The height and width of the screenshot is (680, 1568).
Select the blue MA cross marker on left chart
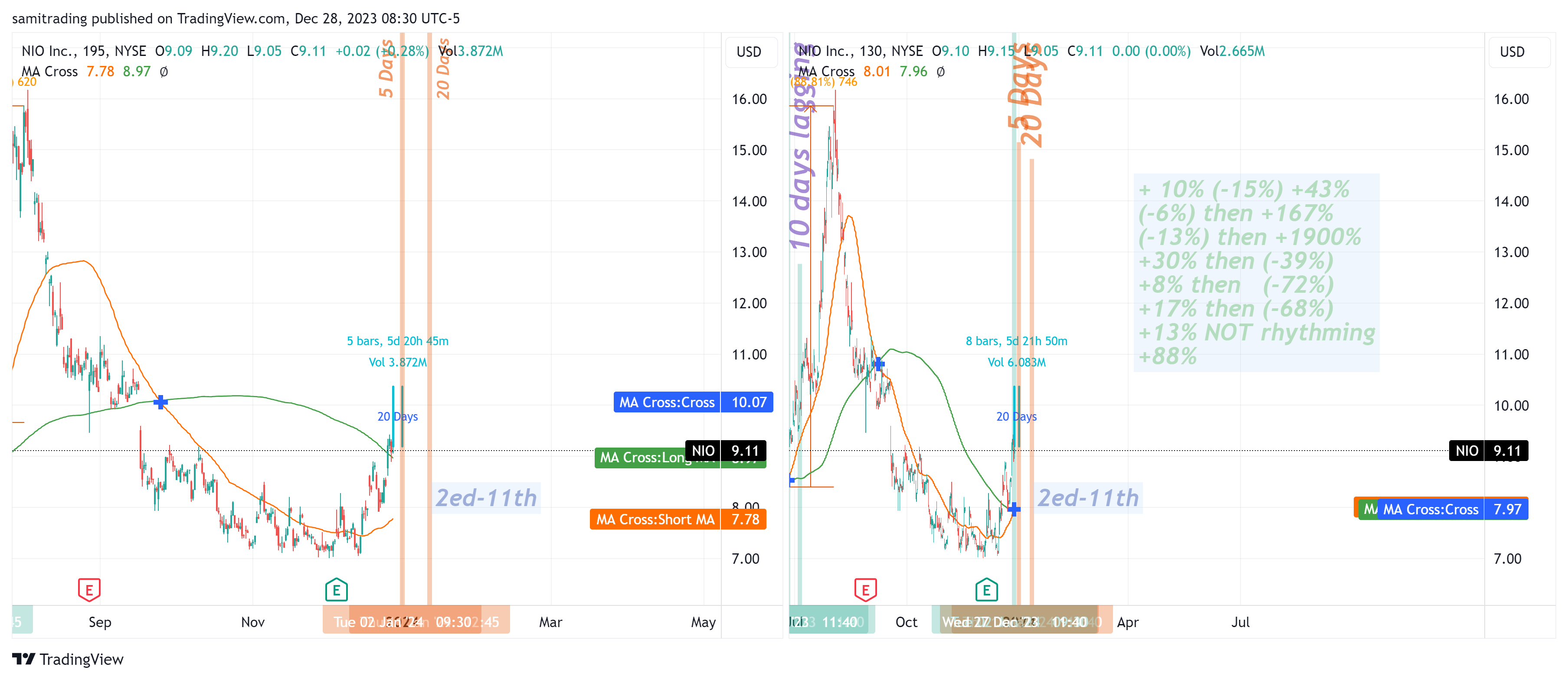[x=160, y=402]
